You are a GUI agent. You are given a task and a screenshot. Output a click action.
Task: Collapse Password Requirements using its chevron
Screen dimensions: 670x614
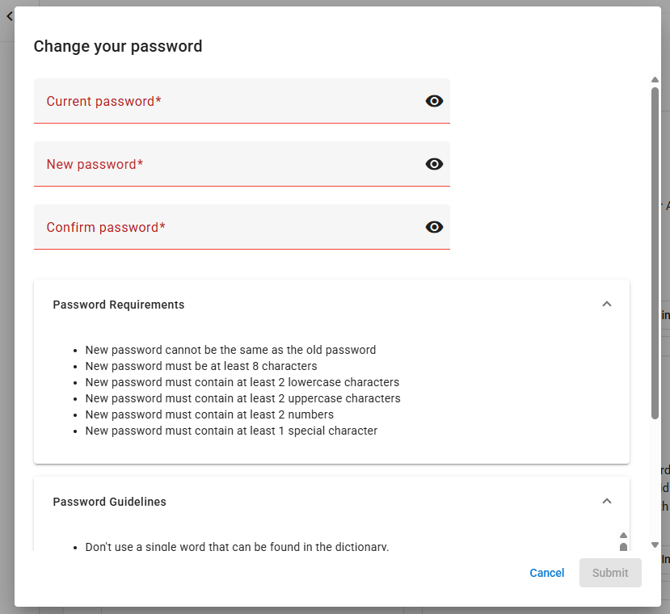(x=606, y=304)
